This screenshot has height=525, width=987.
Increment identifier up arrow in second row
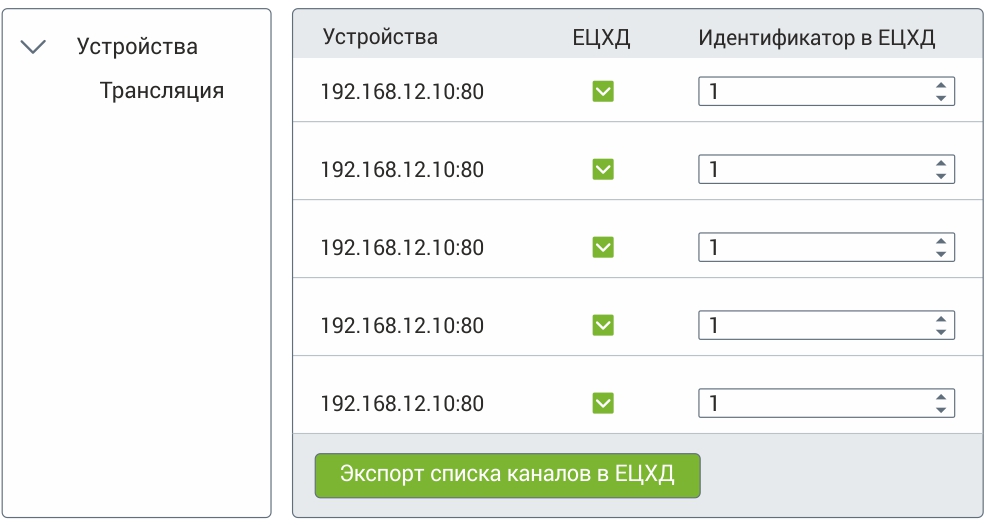coord(940,163)
